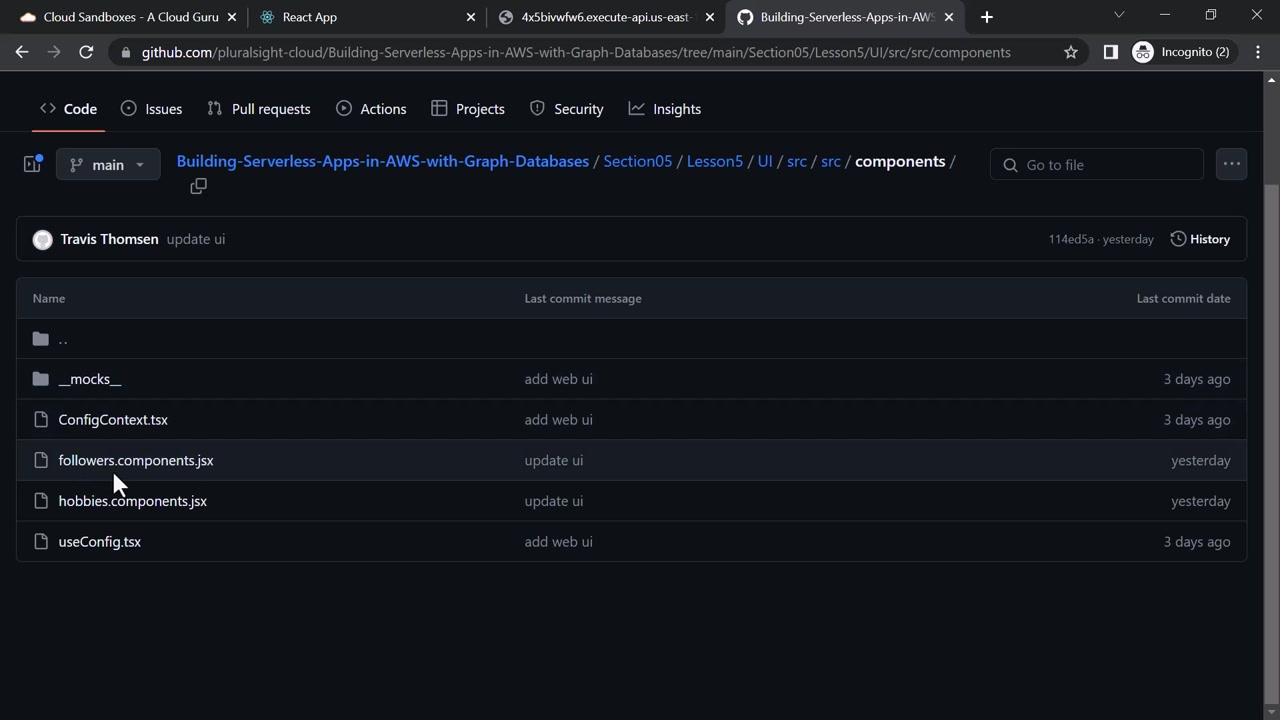Screen dimensions: 1280x720
Task: Open the main branch dropdown
Action: click(x=108, y=165)
